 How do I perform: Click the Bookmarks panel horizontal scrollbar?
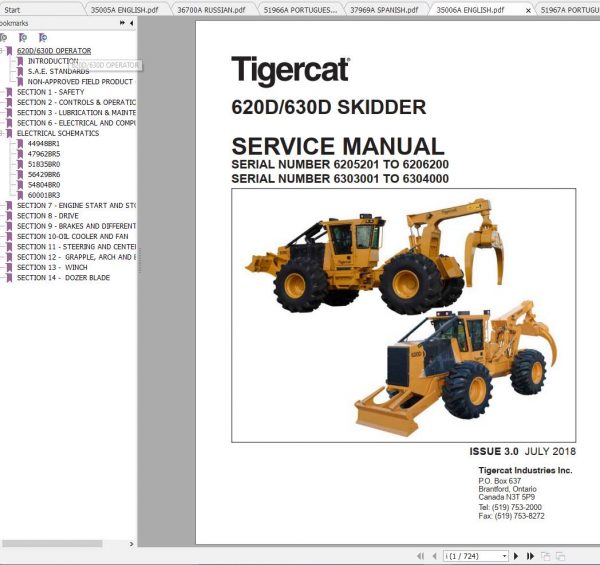click(52, 544)
